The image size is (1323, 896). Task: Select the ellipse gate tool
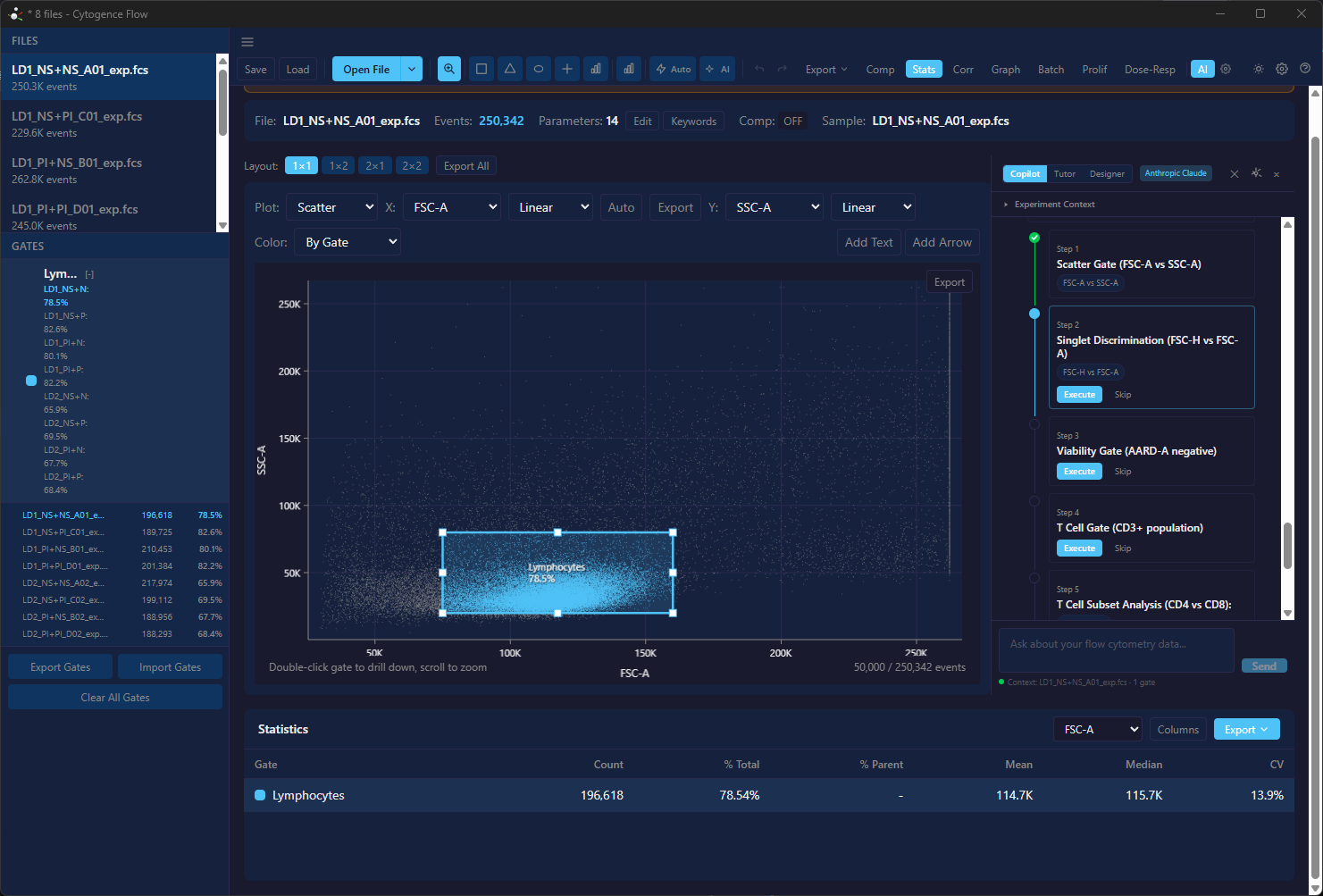[539, 69]
